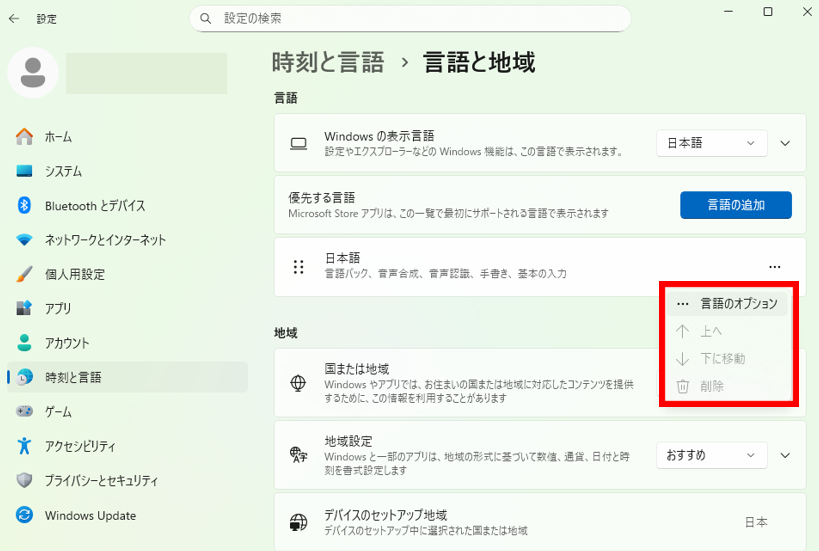Choose 言語のオプション from the context menu

(x=738, y=303)
